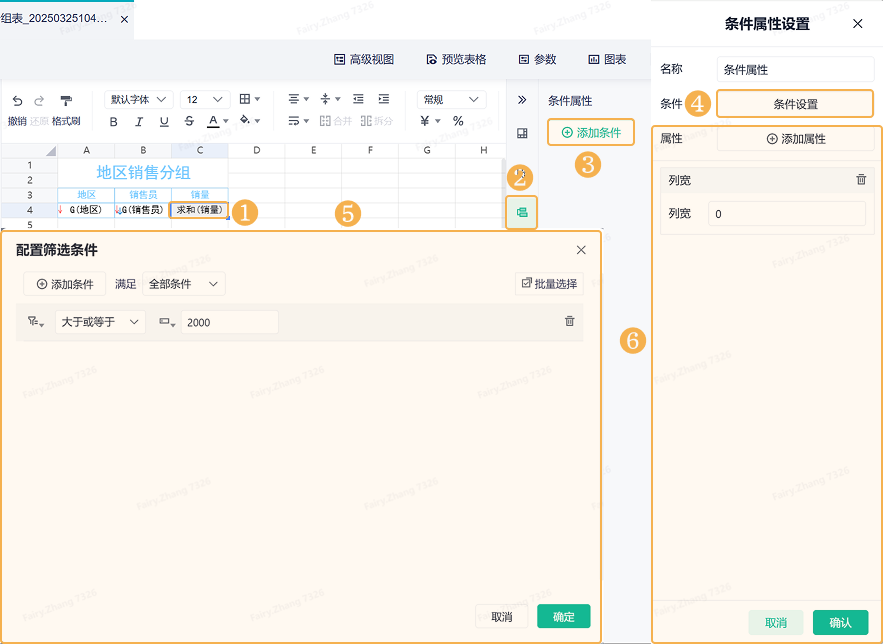Toggle underline formatting
Viewport: 883px width, 644px height.
(164, 122)
